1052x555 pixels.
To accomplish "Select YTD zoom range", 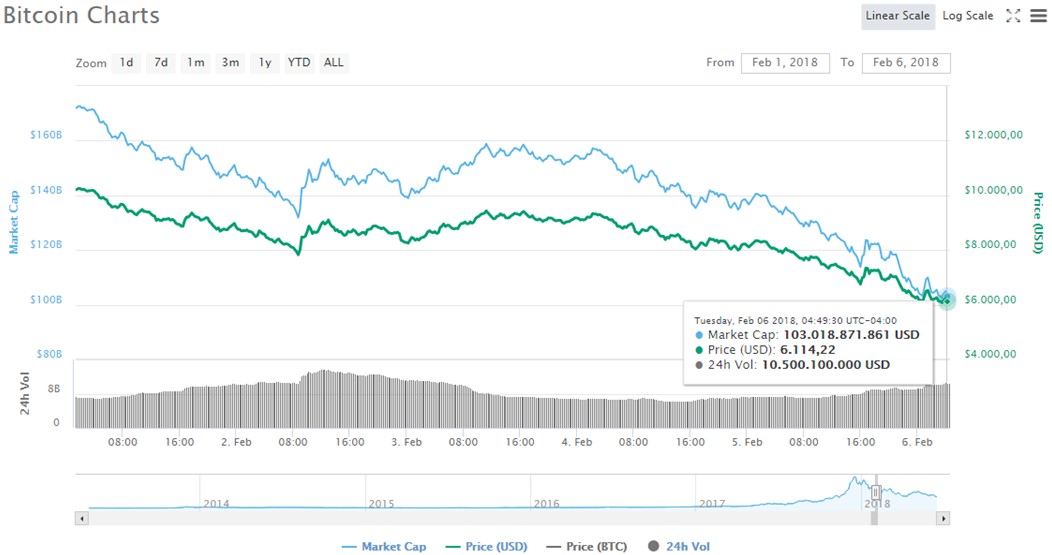I will pos(299,63).
